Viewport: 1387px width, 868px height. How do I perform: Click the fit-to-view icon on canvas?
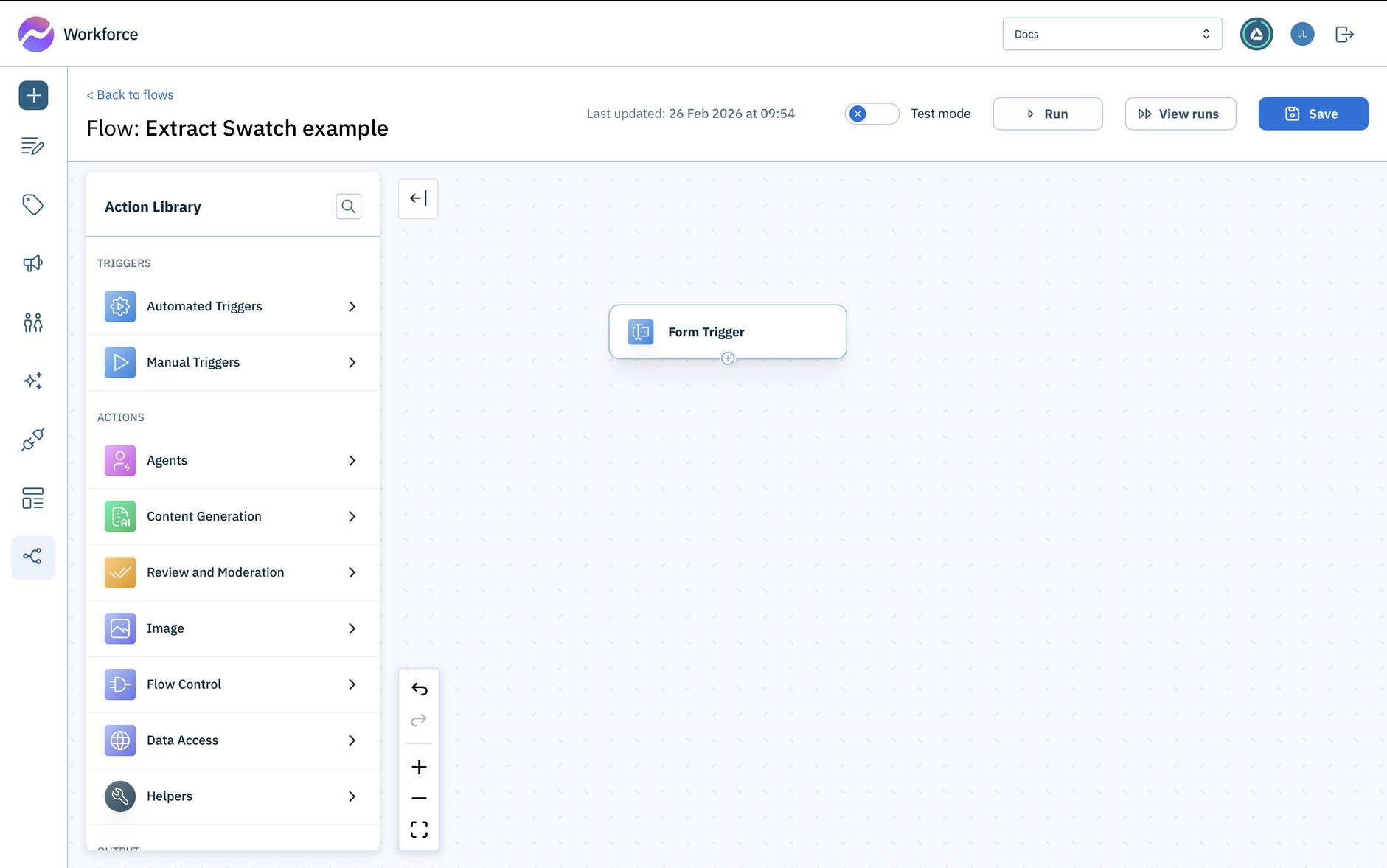coord(419,829)
